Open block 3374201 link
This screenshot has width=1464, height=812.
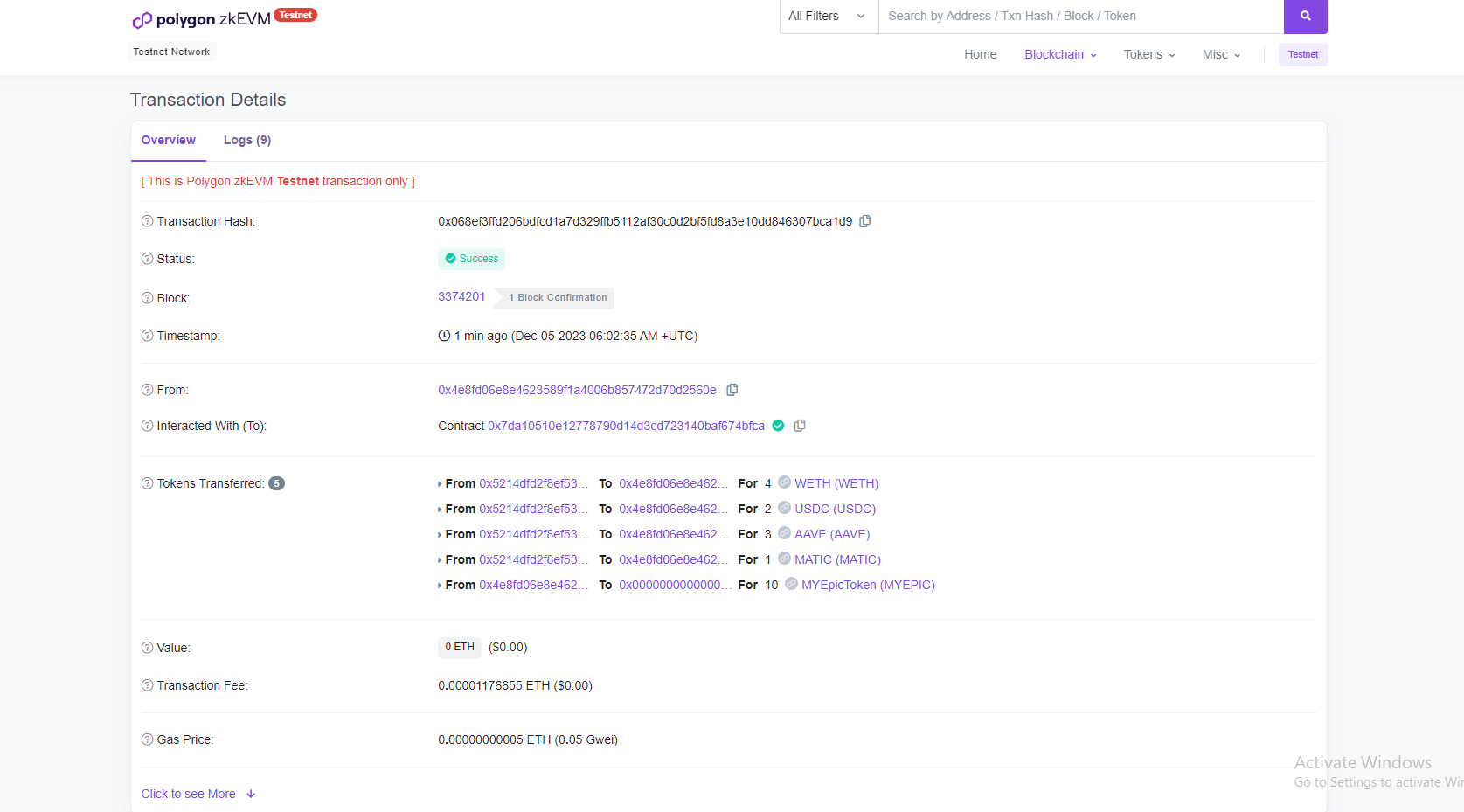click(x=461, y=296)
